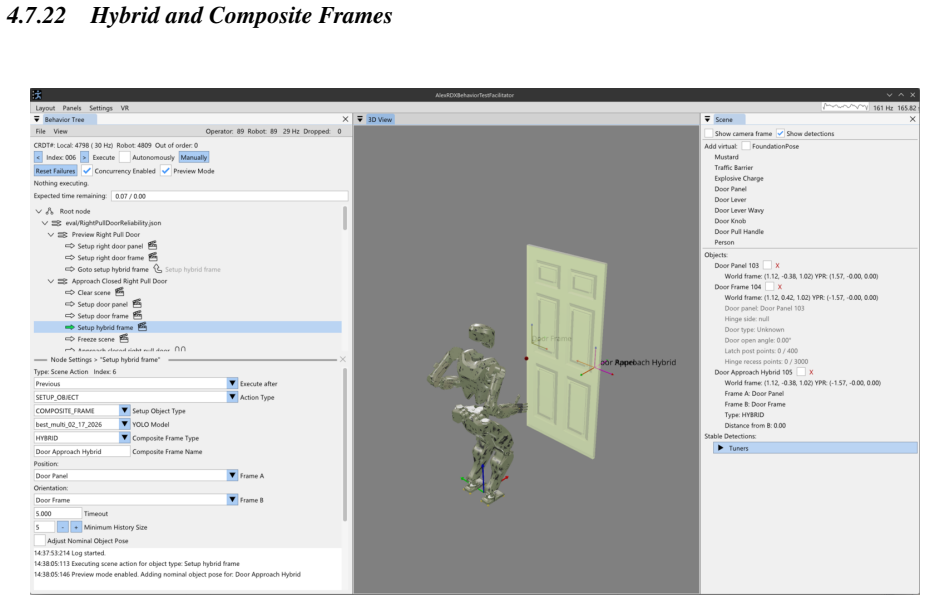Collapse eval/RightPullDoorReliability.json node
The height and width of the screenshot is (601, 926).
(45, 223)
